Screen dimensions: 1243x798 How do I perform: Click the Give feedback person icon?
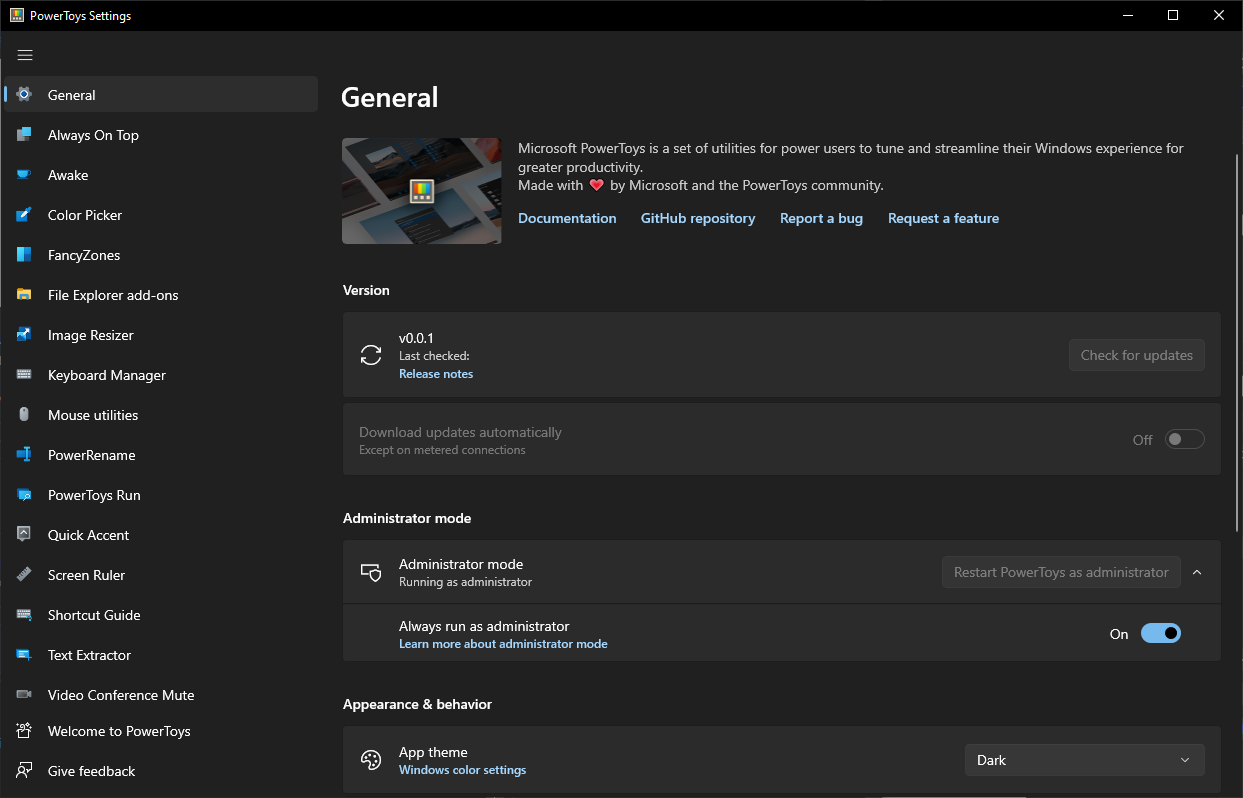tap(24, 771)
